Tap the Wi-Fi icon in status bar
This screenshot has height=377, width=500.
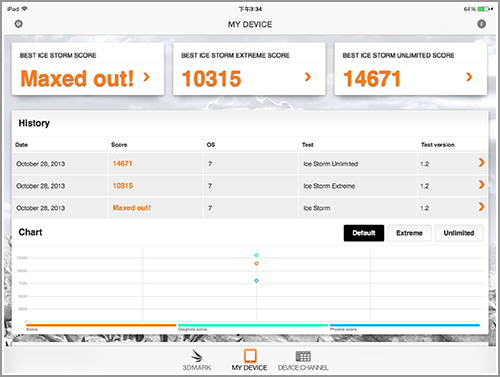(24, 9)
